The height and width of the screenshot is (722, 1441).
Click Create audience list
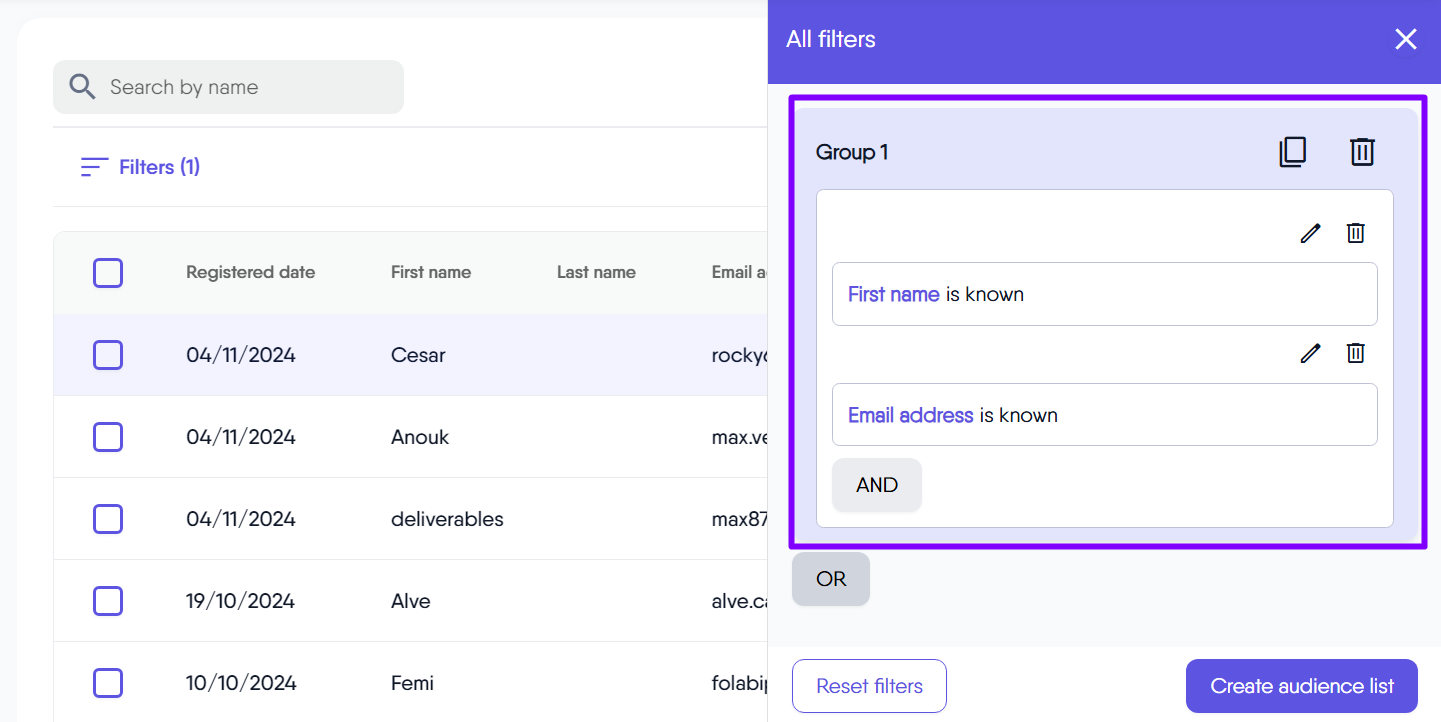pyautogui.click(x=1301, y=686)
